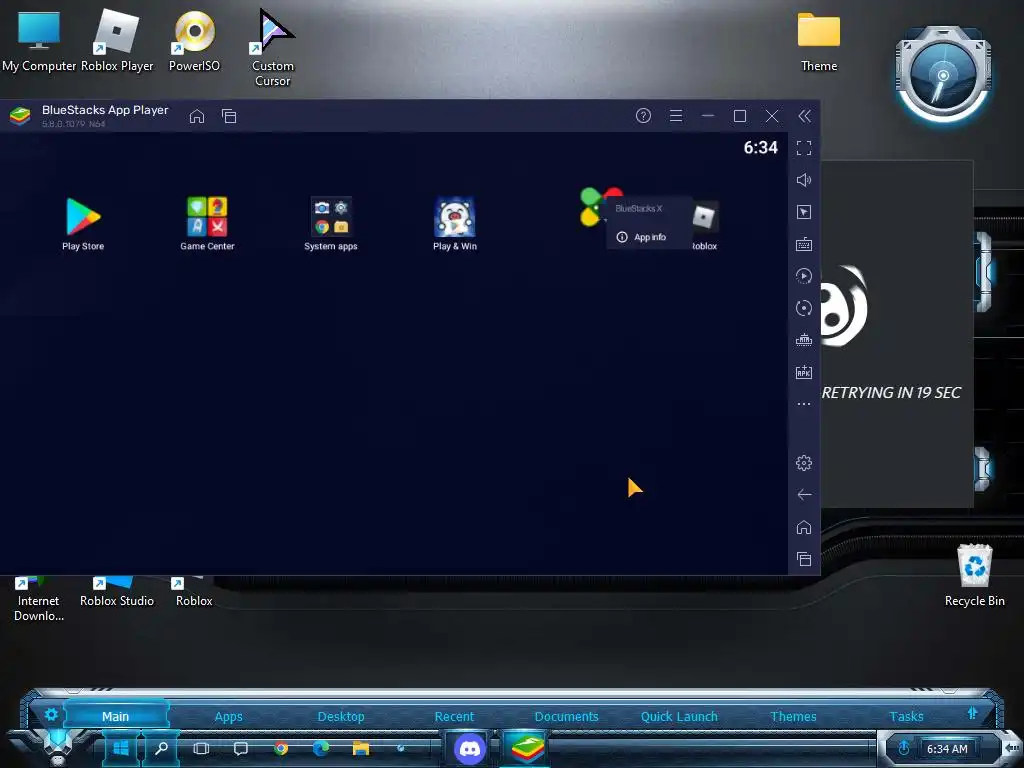Expand more sidebar tools with the ellipsis
The height and width of the screenshot is (768, 1024).
coord(804,404)
